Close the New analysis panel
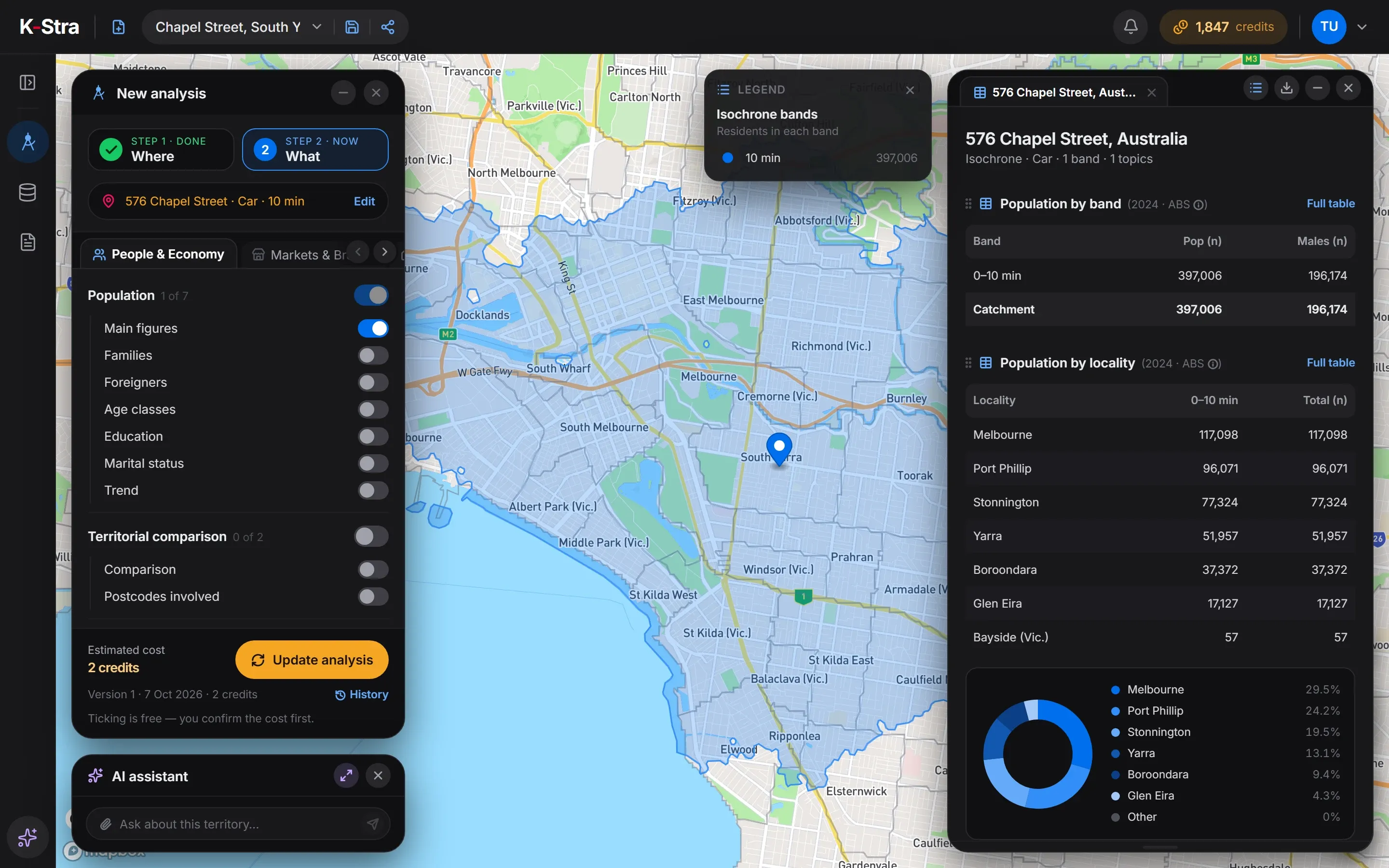 click(x=376, y=93)
